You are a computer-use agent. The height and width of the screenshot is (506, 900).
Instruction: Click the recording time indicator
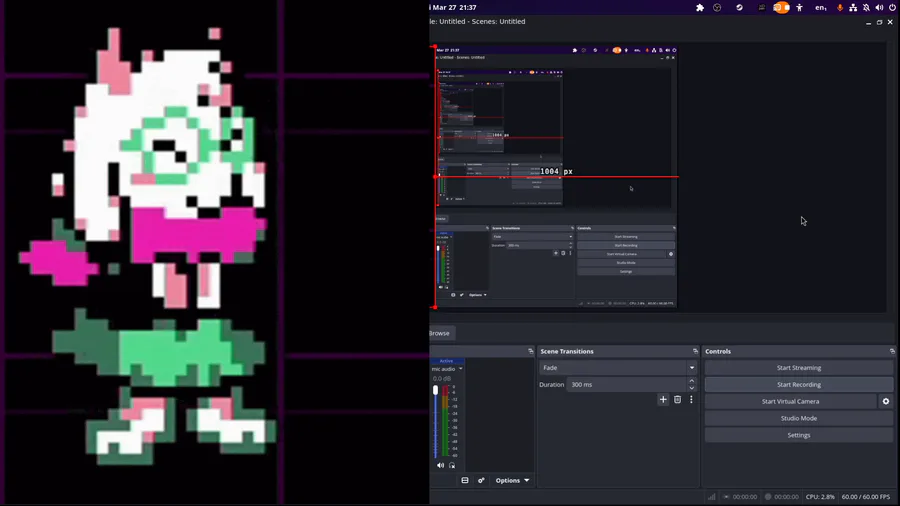[x=782, y=497]
